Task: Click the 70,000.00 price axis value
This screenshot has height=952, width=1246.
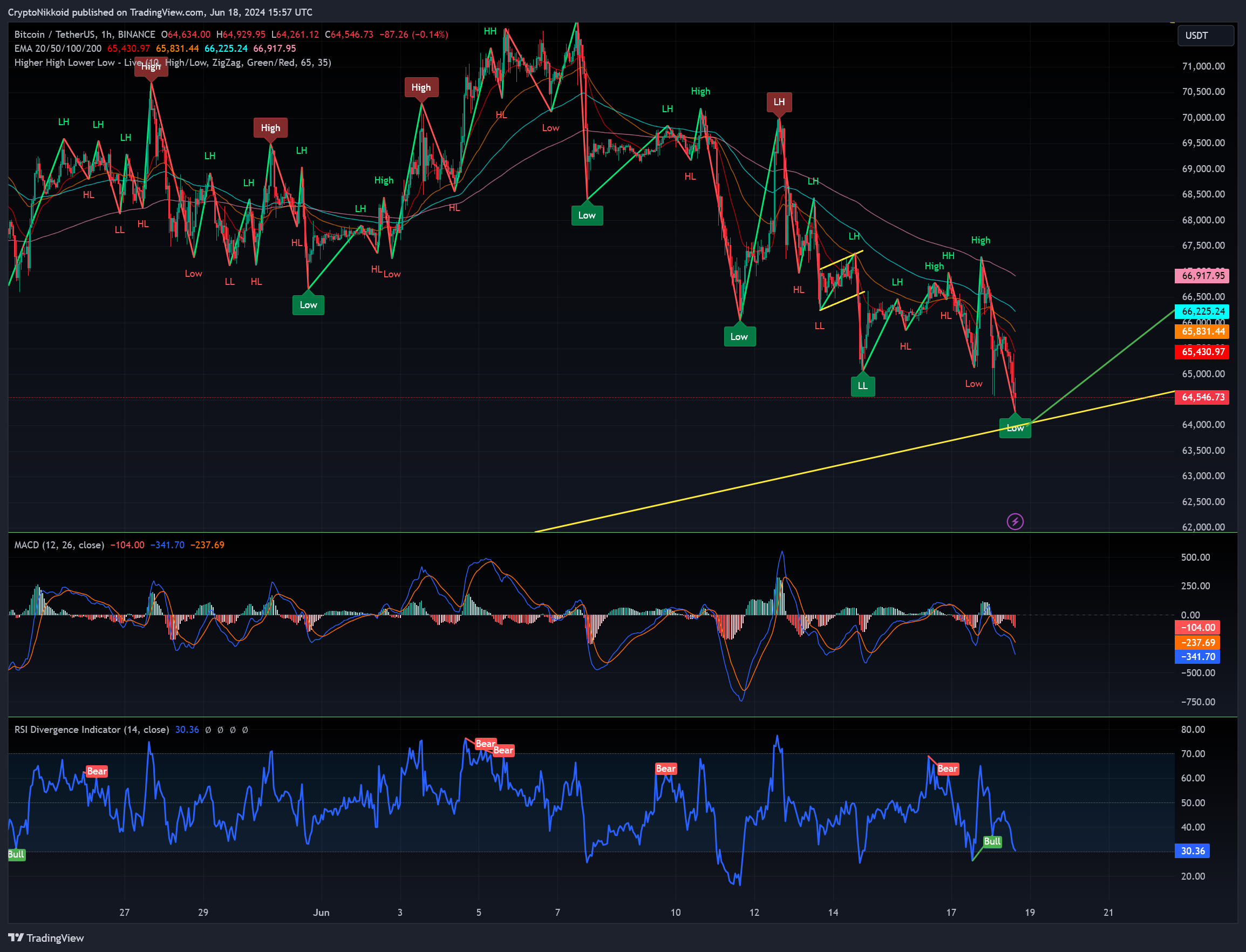Action: coord(1203,117)
